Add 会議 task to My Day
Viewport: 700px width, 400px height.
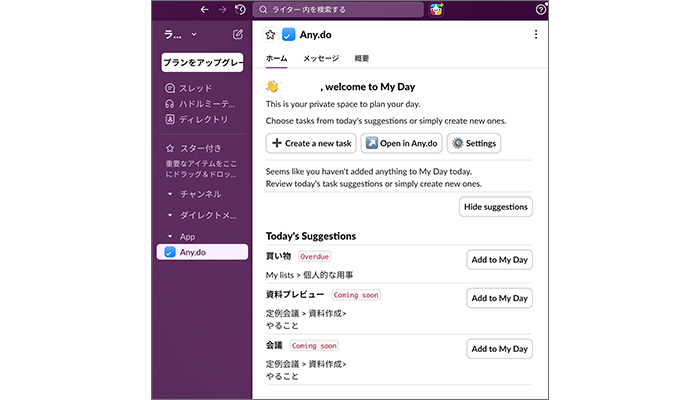[x=500, y=349]
